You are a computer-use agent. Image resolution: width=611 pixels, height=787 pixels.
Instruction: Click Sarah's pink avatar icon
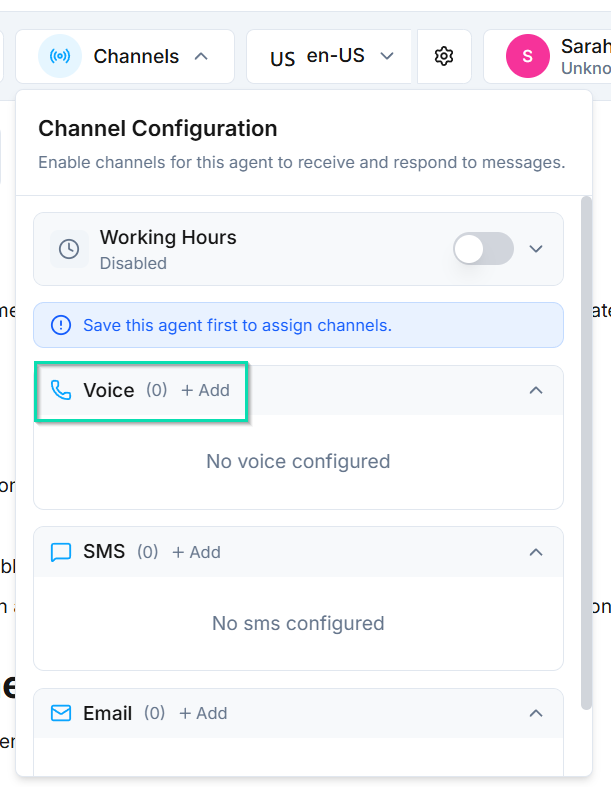coord(528,56)
